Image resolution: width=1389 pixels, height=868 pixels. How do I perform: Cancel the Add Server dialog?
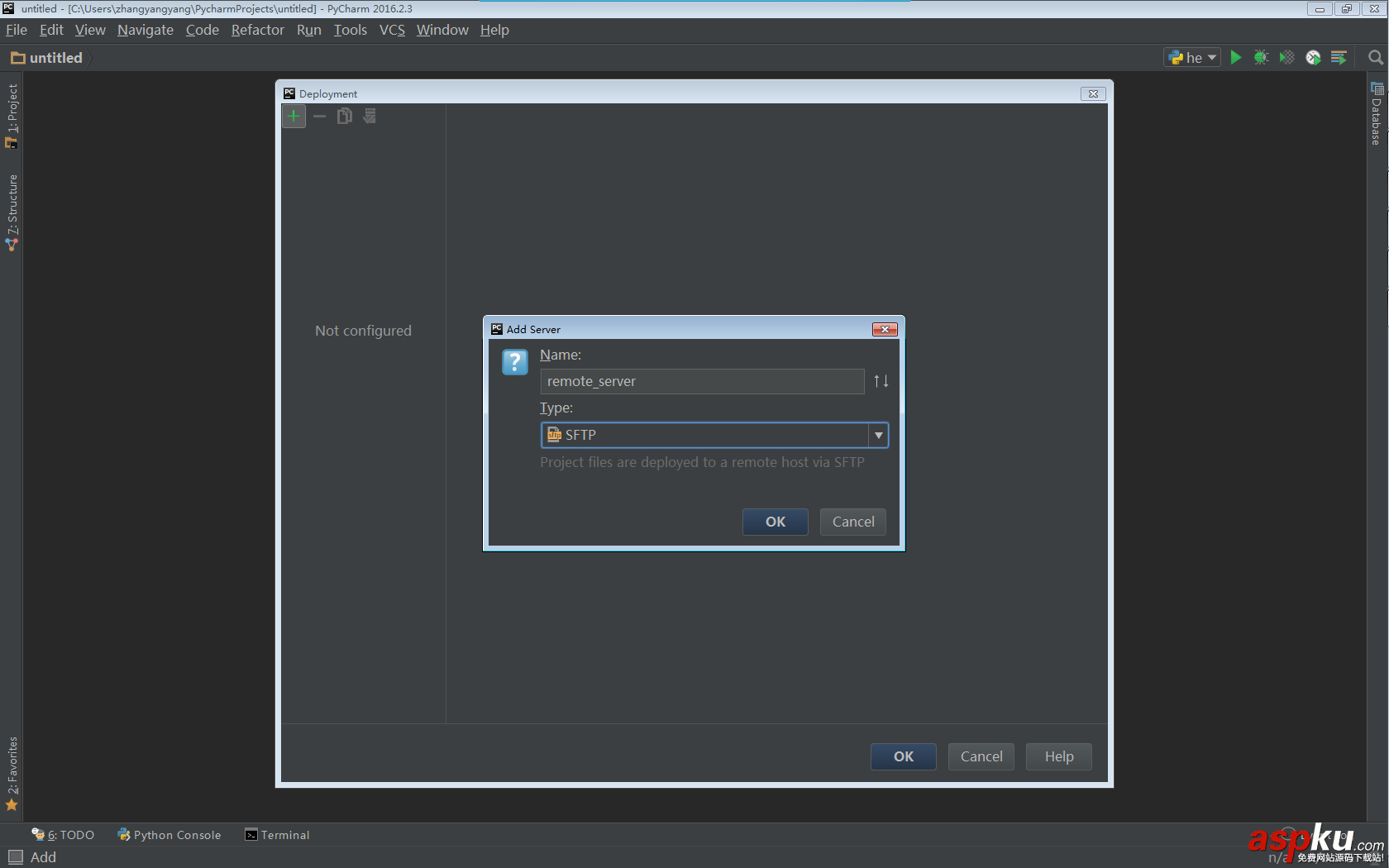(852, 522)
